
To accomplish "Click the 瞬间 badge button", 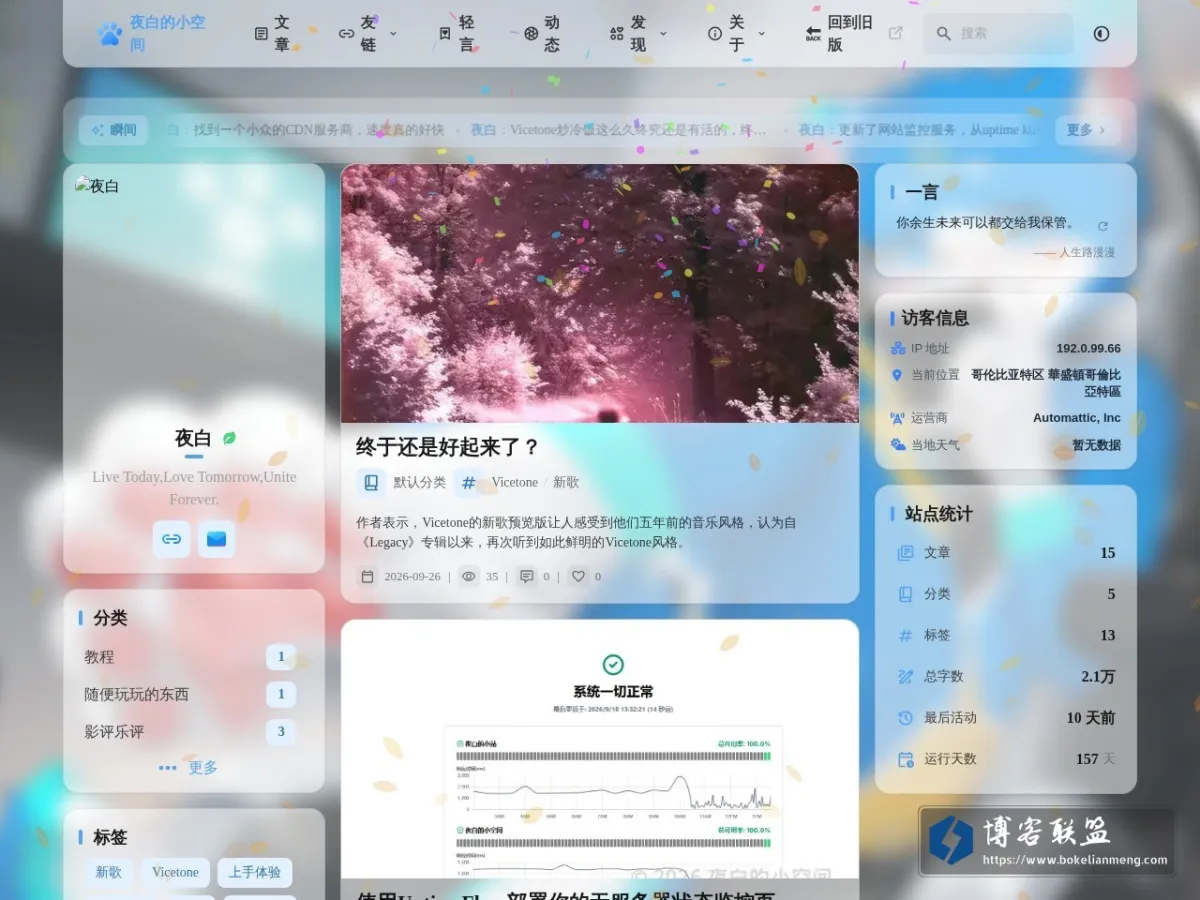I will [113, 130].
